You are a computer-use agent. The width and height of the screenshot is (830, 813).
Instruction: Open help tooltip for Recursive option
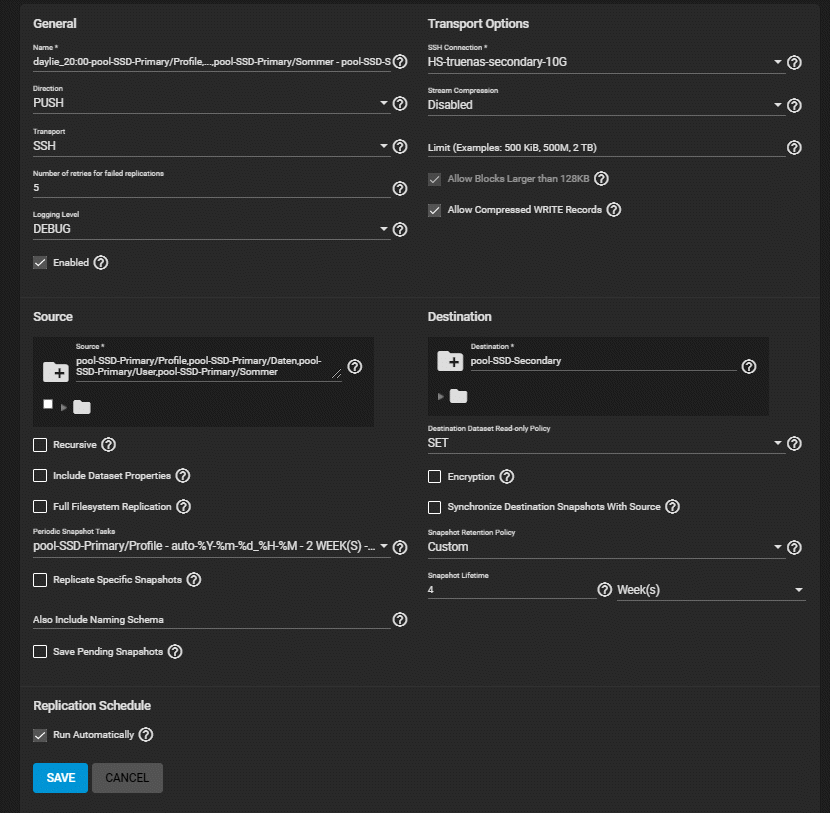click(x=109, y=445)
